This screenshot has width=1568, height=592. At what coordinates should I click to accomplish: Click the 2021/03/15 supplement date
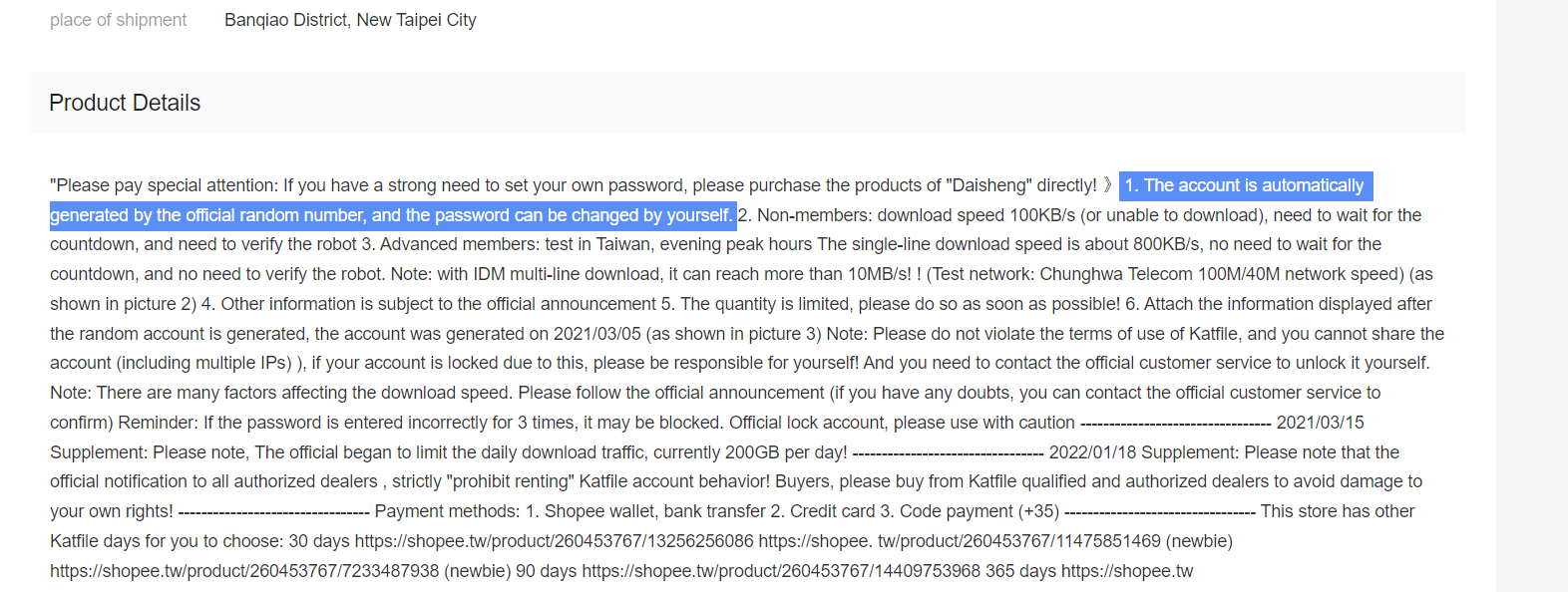pos(1321,423)
